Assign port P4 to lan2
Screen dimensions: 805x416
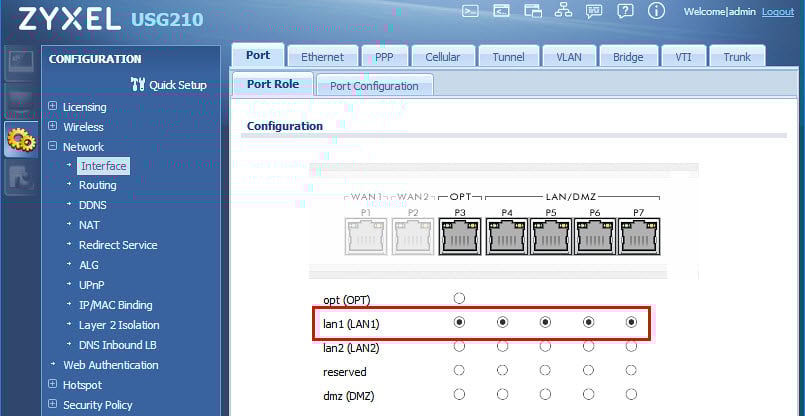(503, 347)
